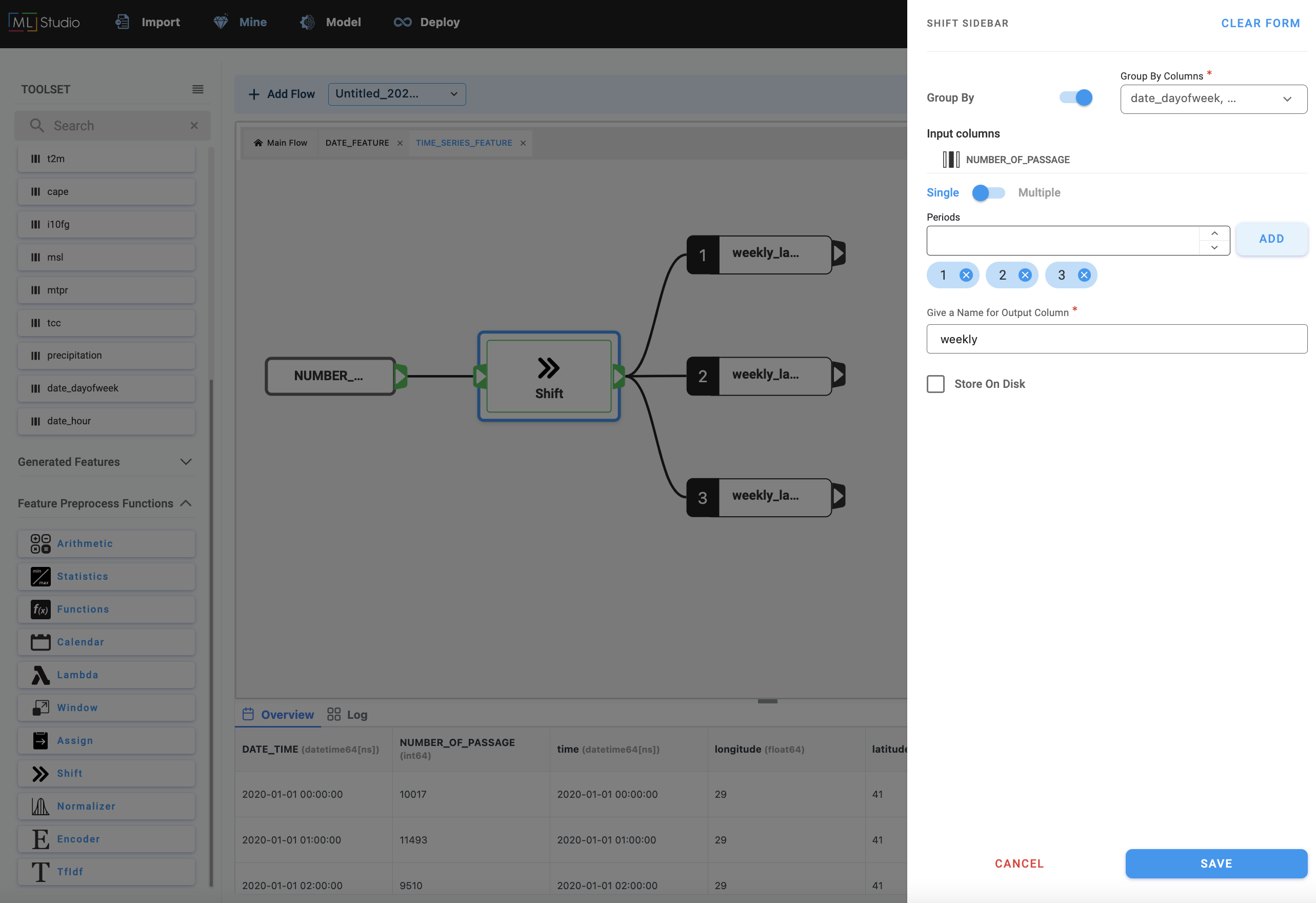Click the Calendar function icon
This screenshot has width=1316, height=903.
(x=40, y=642)
